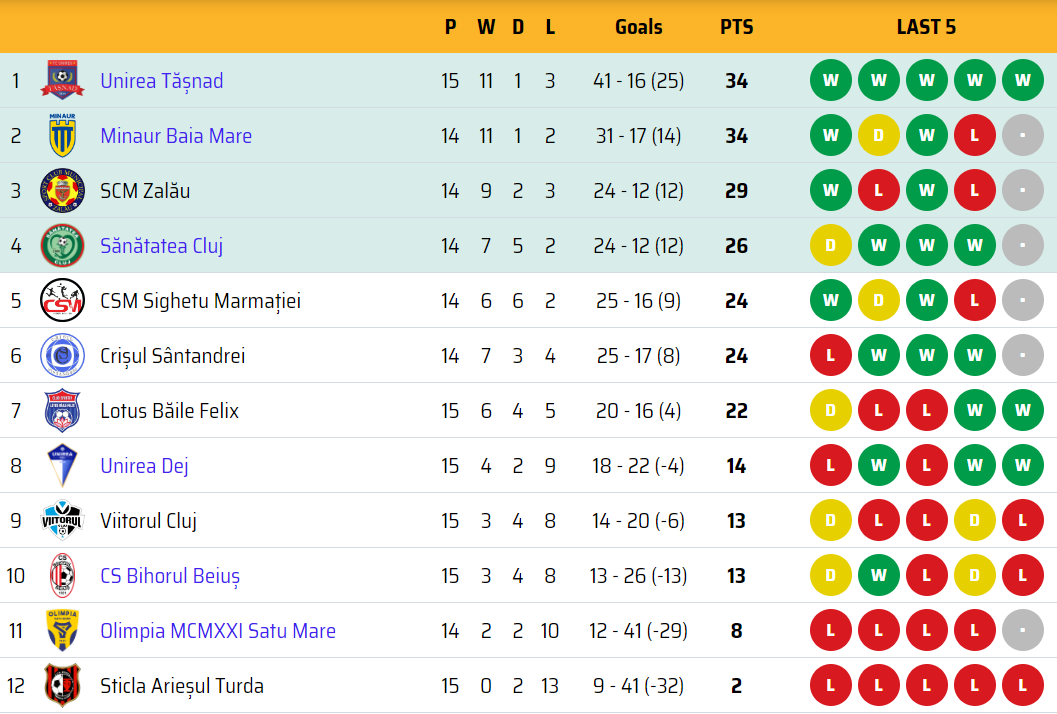Click the Unirea Tășnad team logo

62,81
